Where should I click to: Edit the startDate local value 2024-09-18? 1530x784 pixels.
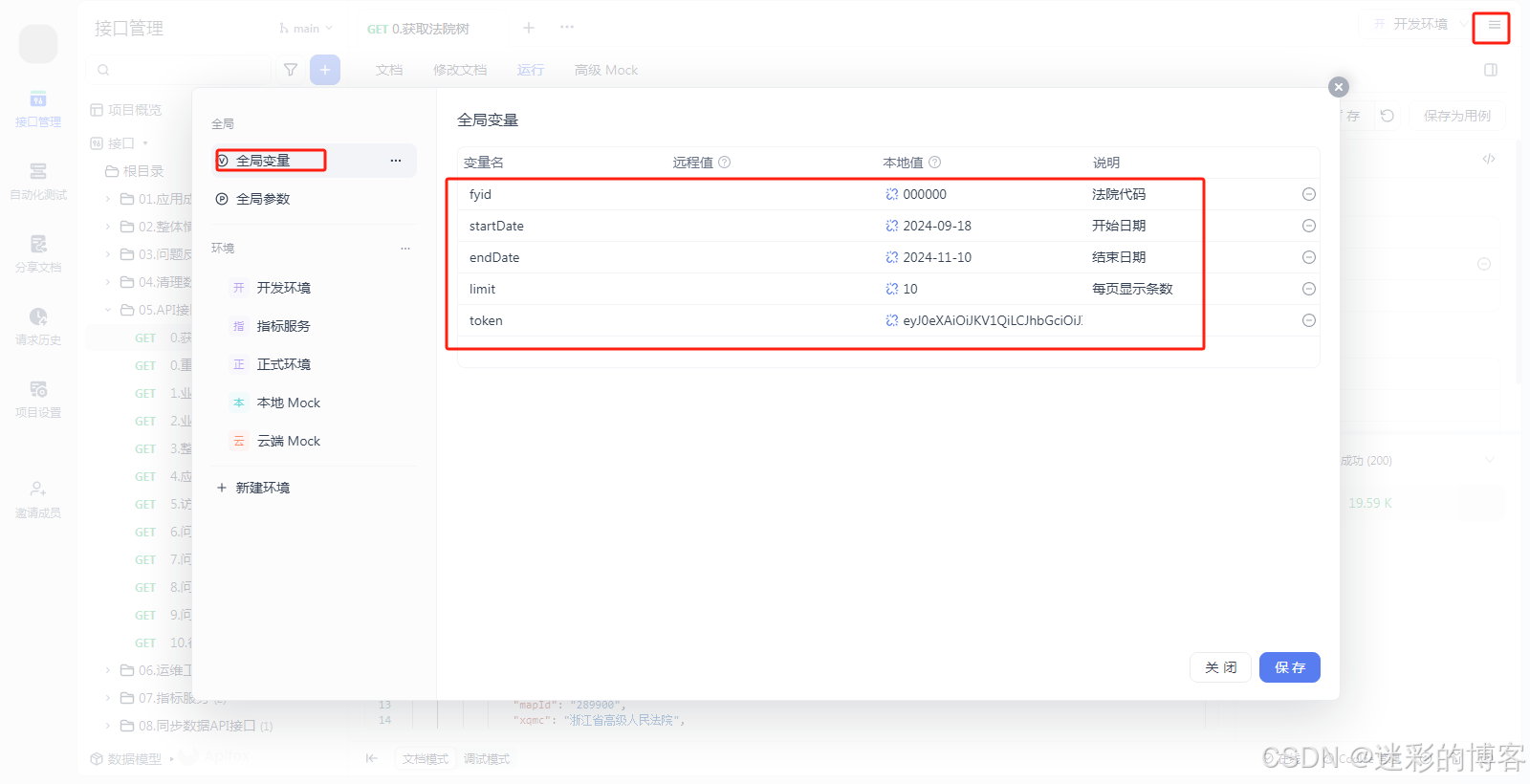pos(981,226)
